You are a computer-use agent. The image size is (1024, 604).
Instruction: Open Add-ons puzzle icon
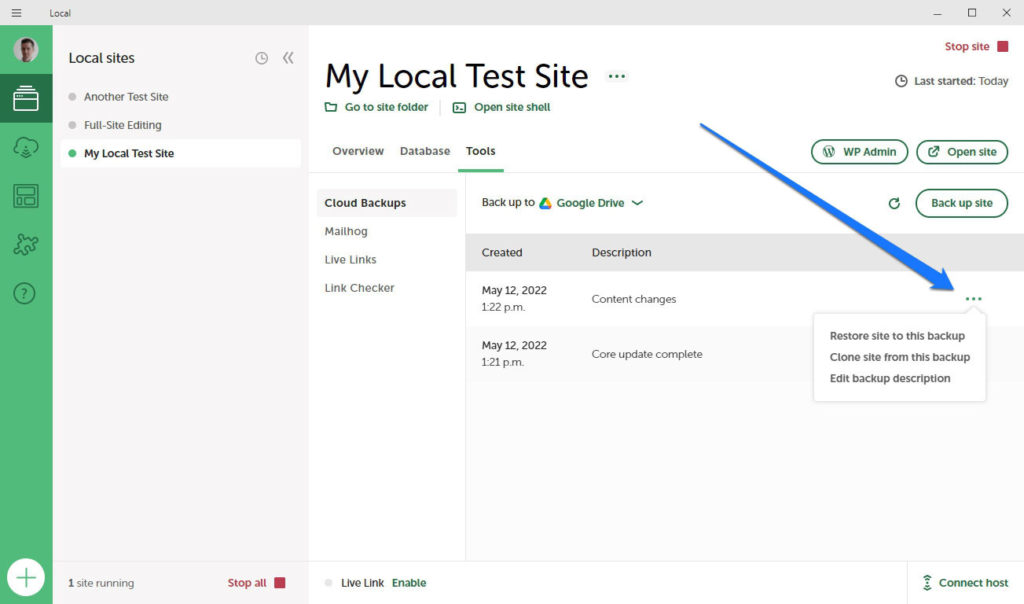(26, 245)
